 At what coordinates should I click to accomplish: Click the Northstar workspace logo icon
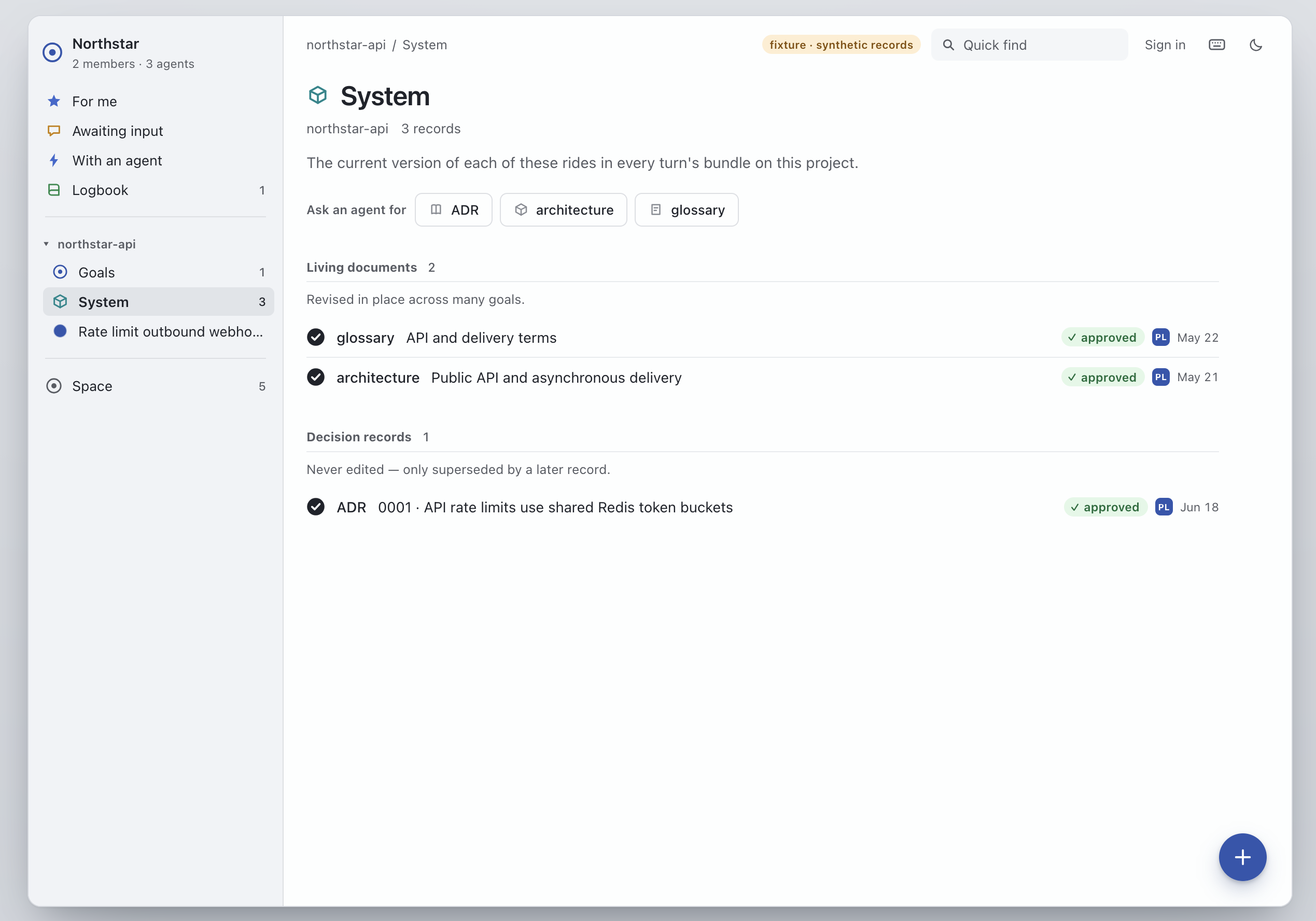tap(52, 53)
